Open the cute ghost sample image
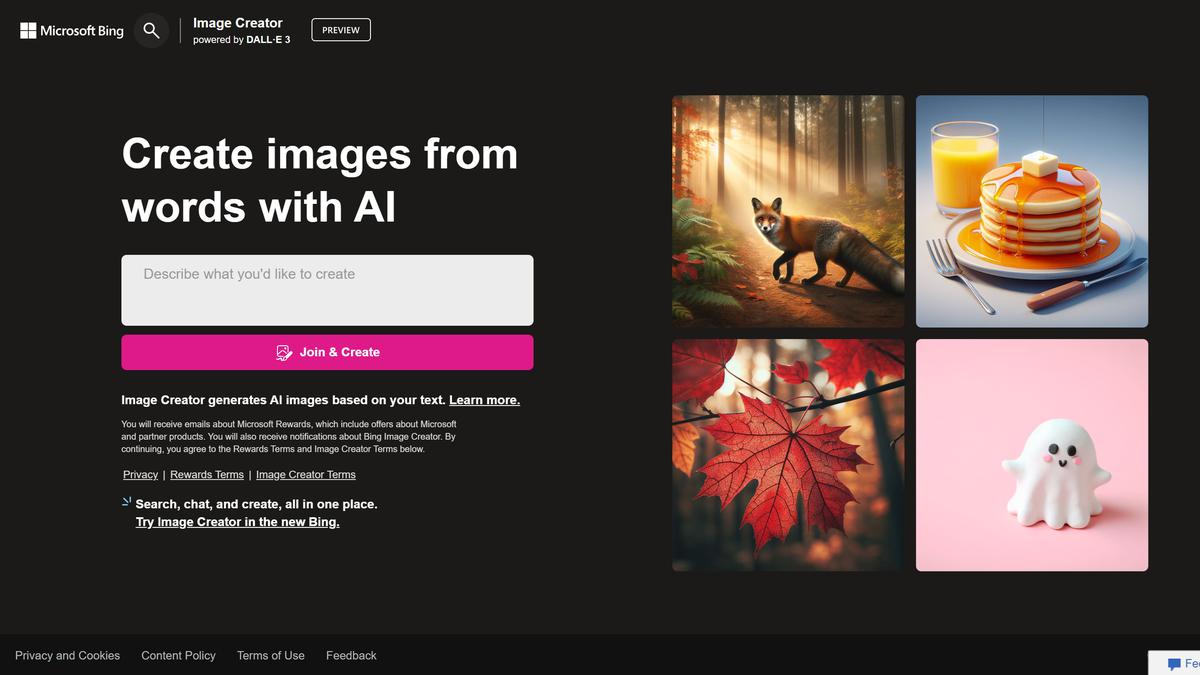The width and height of the screenshot is (1200, 675). click(1032, 453)
